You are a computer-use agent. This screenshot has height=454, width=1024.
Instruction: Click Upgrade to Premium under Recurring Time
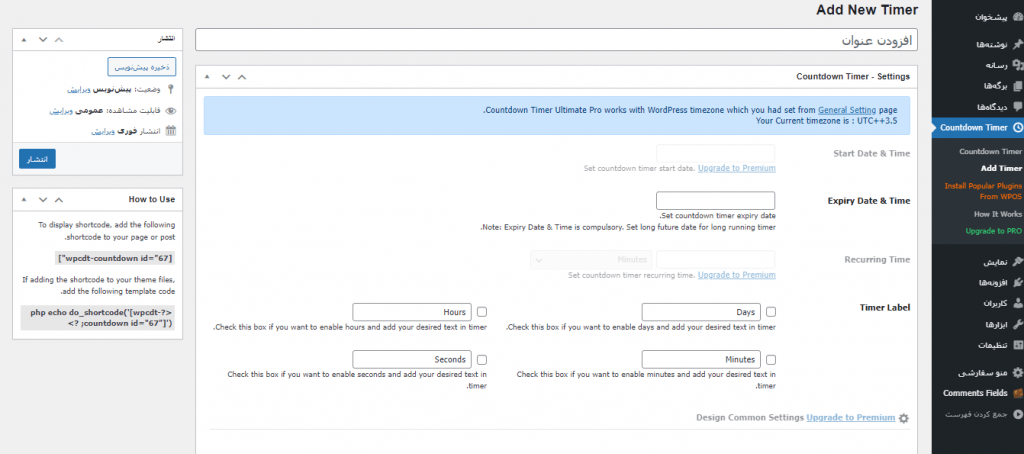(x=737, y=275)
